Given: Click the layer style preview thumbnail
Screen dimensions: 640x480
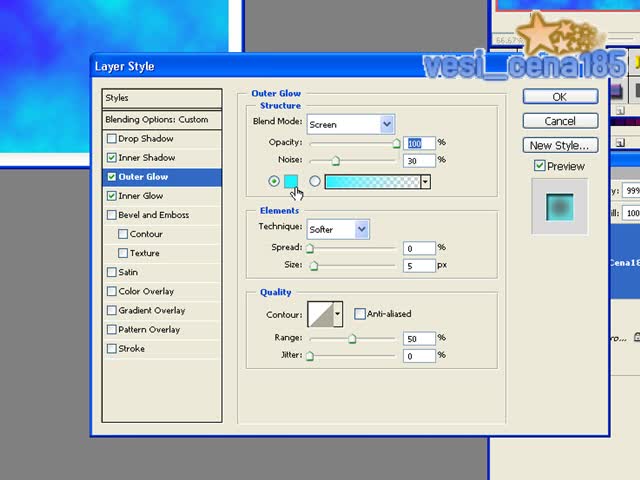Looking at the screenshot, I should (x=560, y=207).
